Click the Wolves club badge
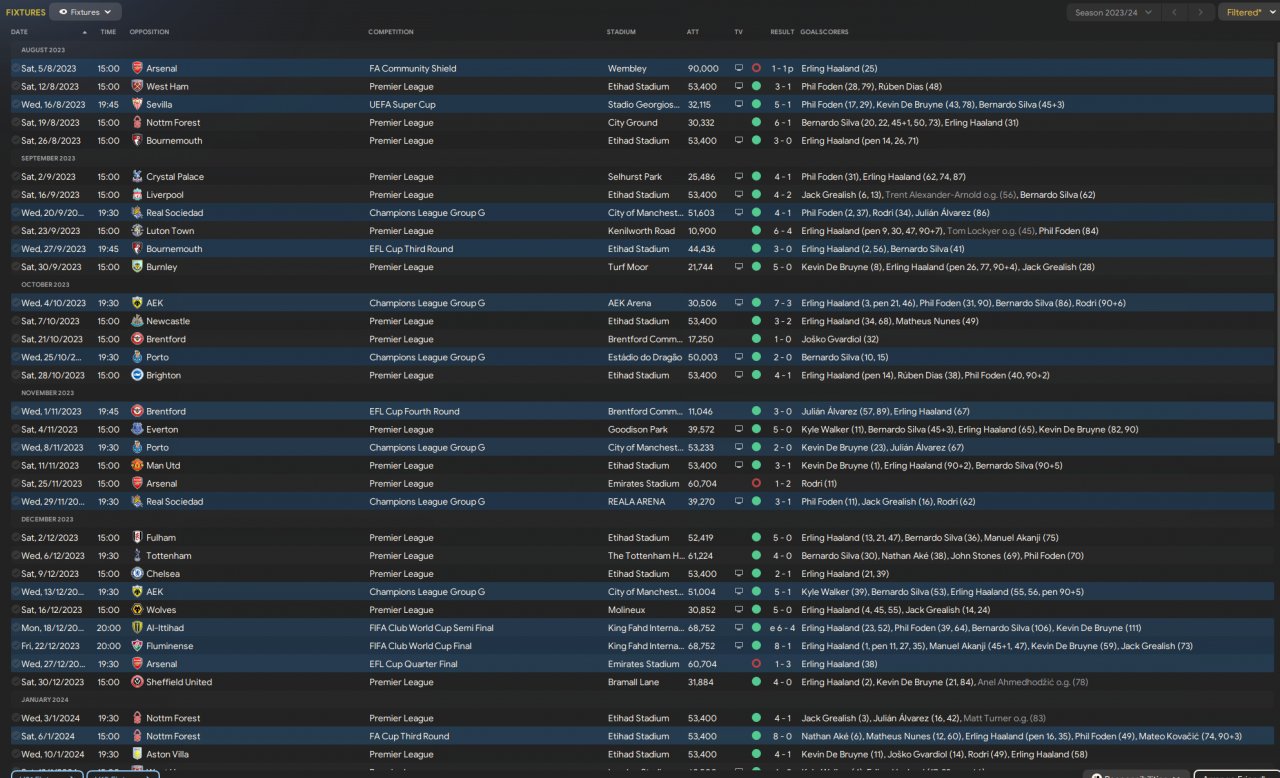This screenshot has width=1280, height=778. click(137, 609)
